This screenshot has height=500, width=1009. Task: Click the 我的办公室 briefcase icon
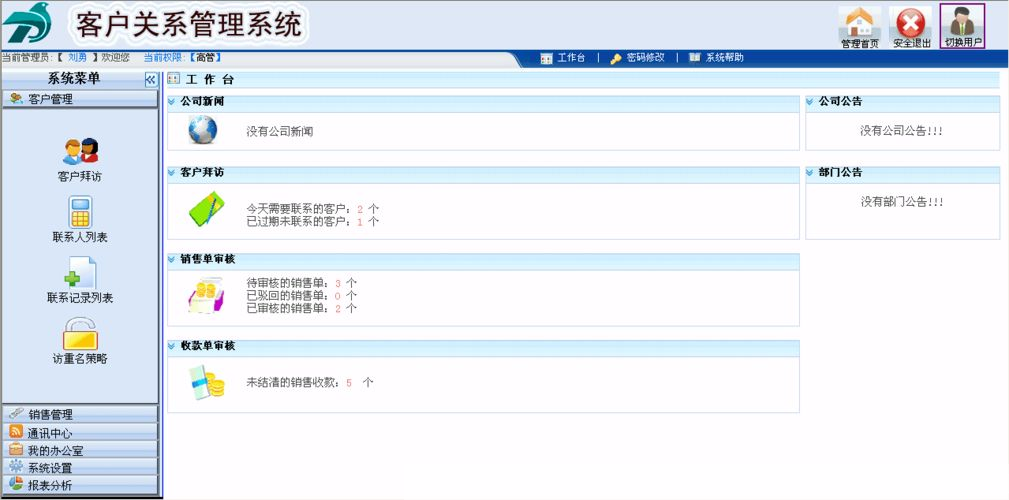[x=16, y=449]
